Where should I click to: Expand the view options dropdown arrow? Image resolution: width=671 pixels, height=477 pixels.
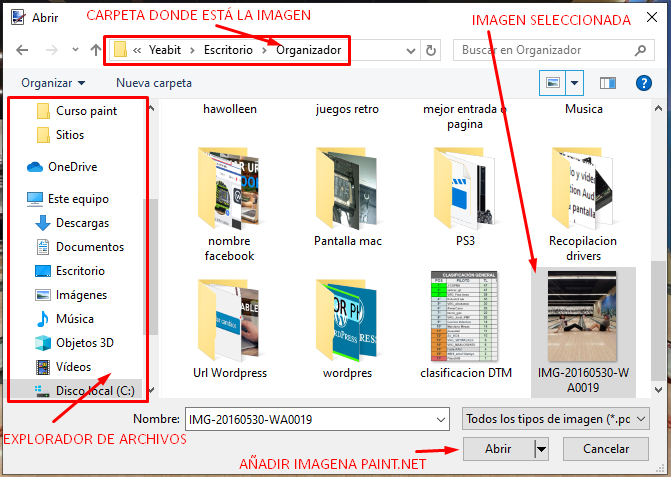click(574, 83)
